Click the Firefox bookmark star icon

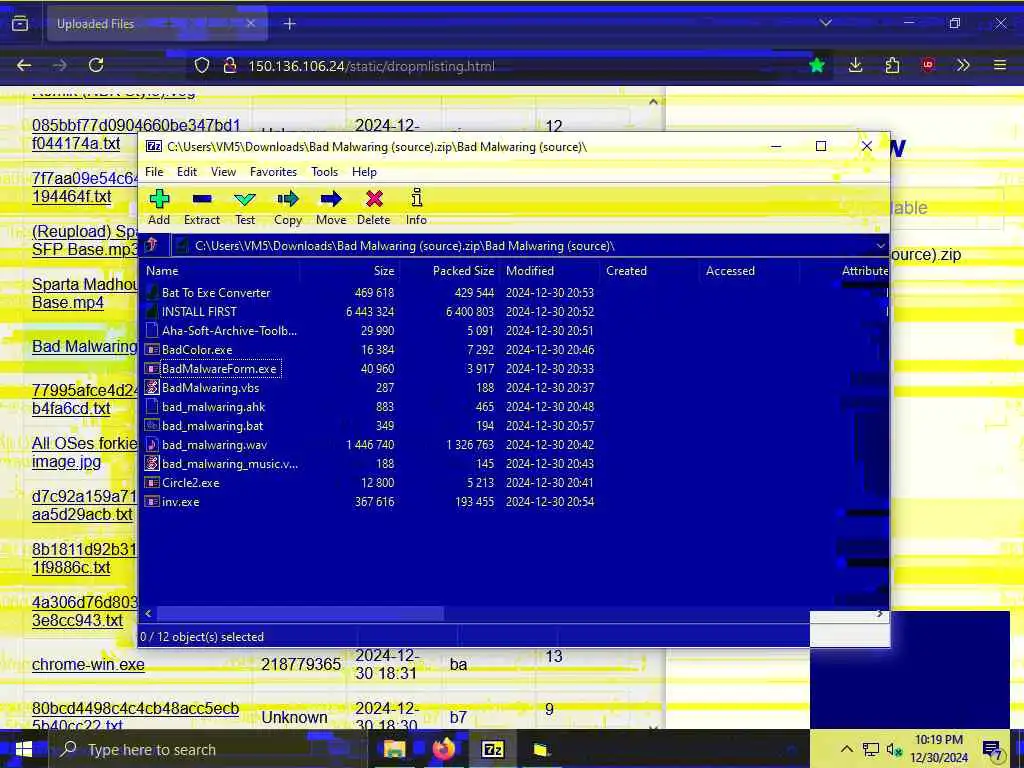(x=816, y=65)
